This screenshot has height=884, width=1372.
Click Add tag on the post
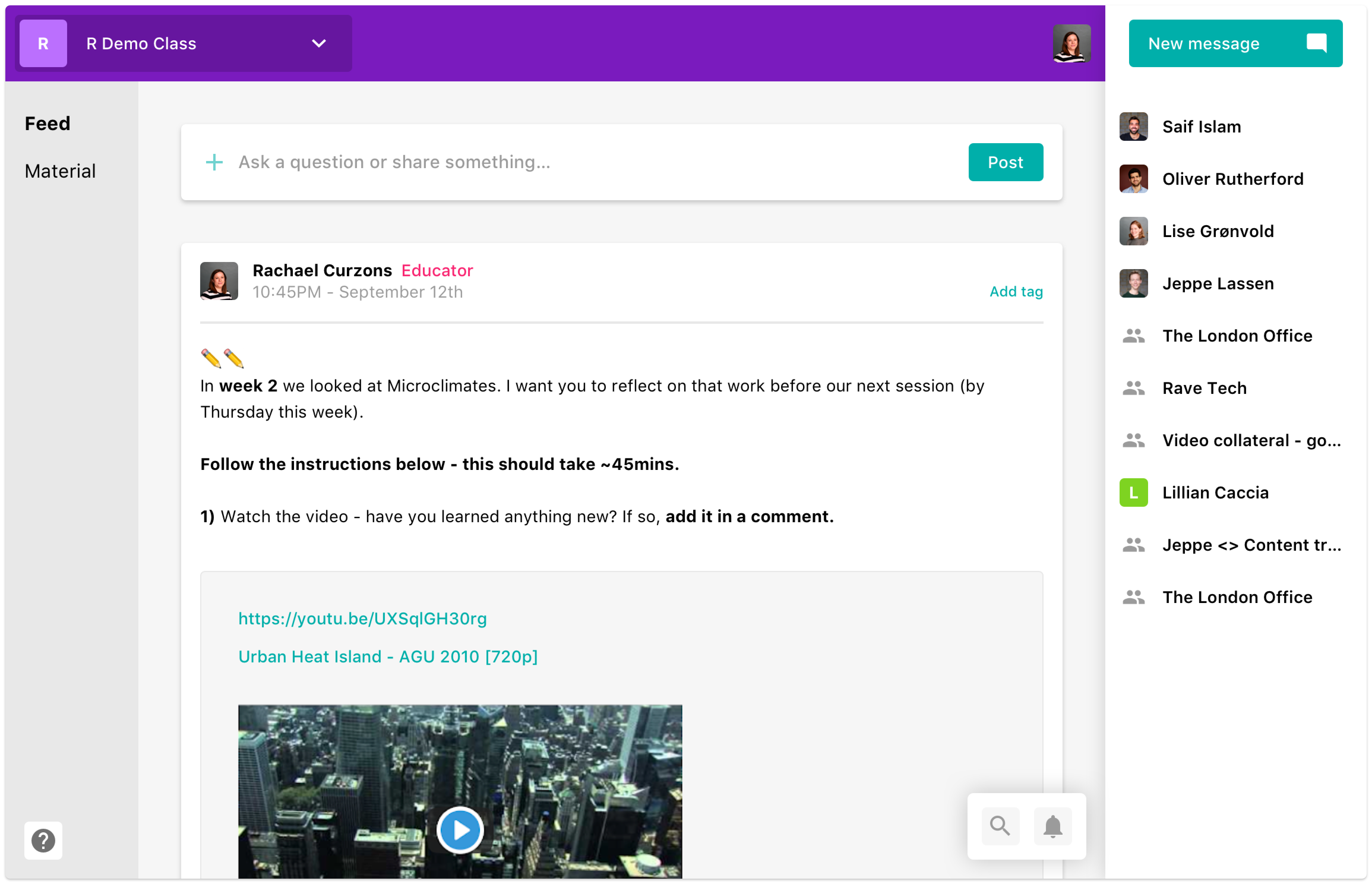pos(1016,292)
